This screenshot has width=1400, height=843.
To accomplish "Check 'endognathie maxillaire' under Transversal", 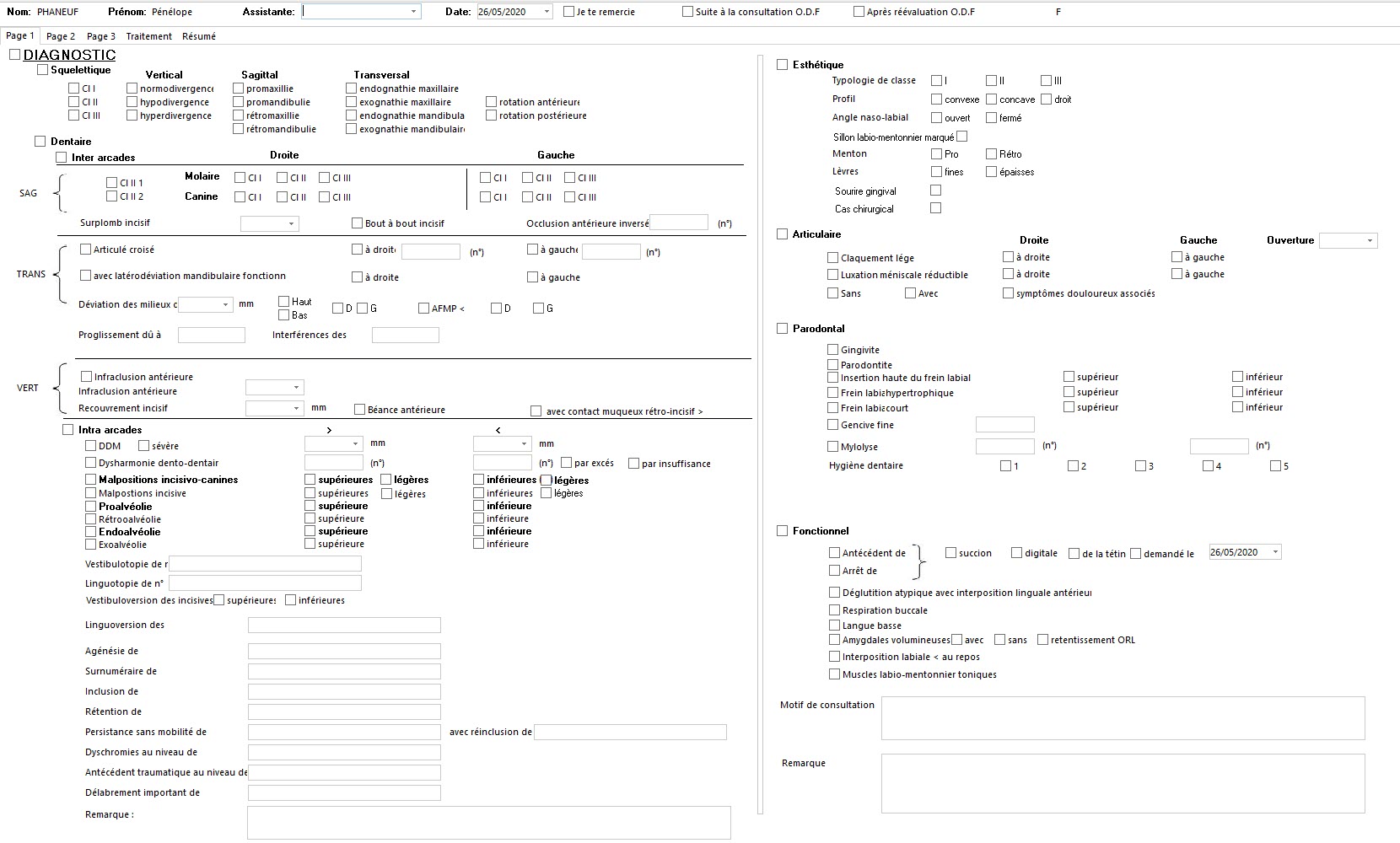I will tap(351, 88).
